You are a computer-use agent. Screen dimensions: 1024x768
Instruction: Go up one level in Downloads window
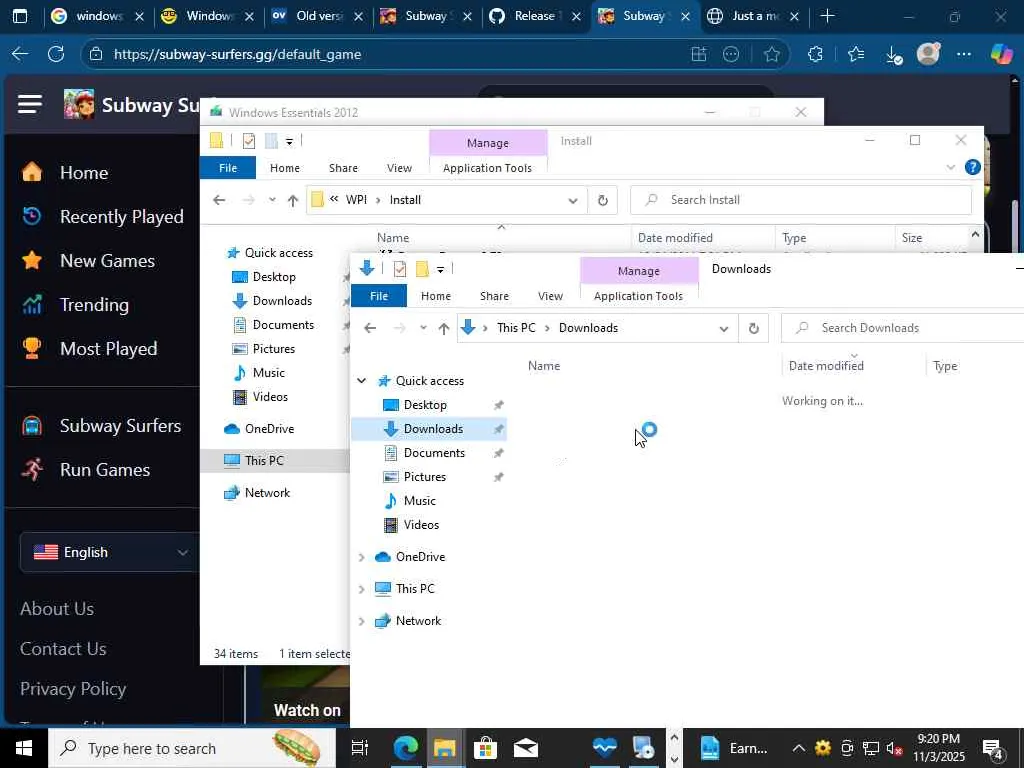pos(444,328)
